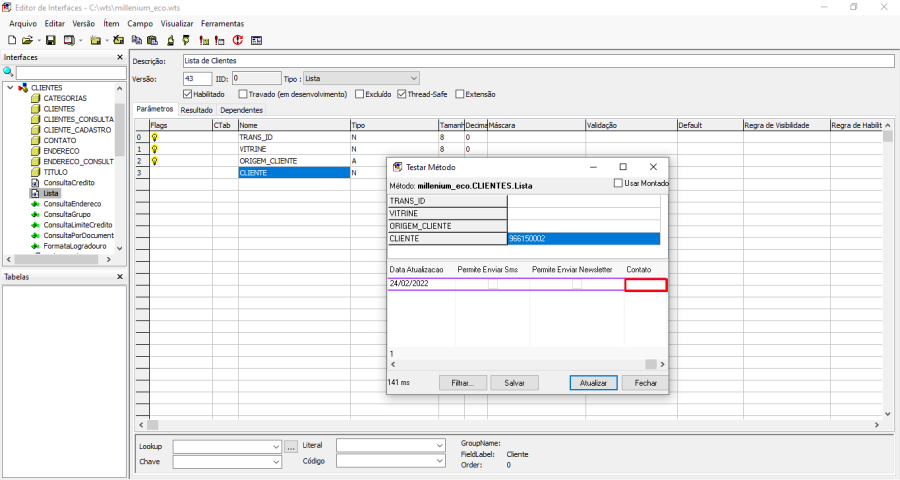The height and width of the screenshot is (480, 900).
Task: Close the Tabelas panel
Action: (x=119, y=277)
